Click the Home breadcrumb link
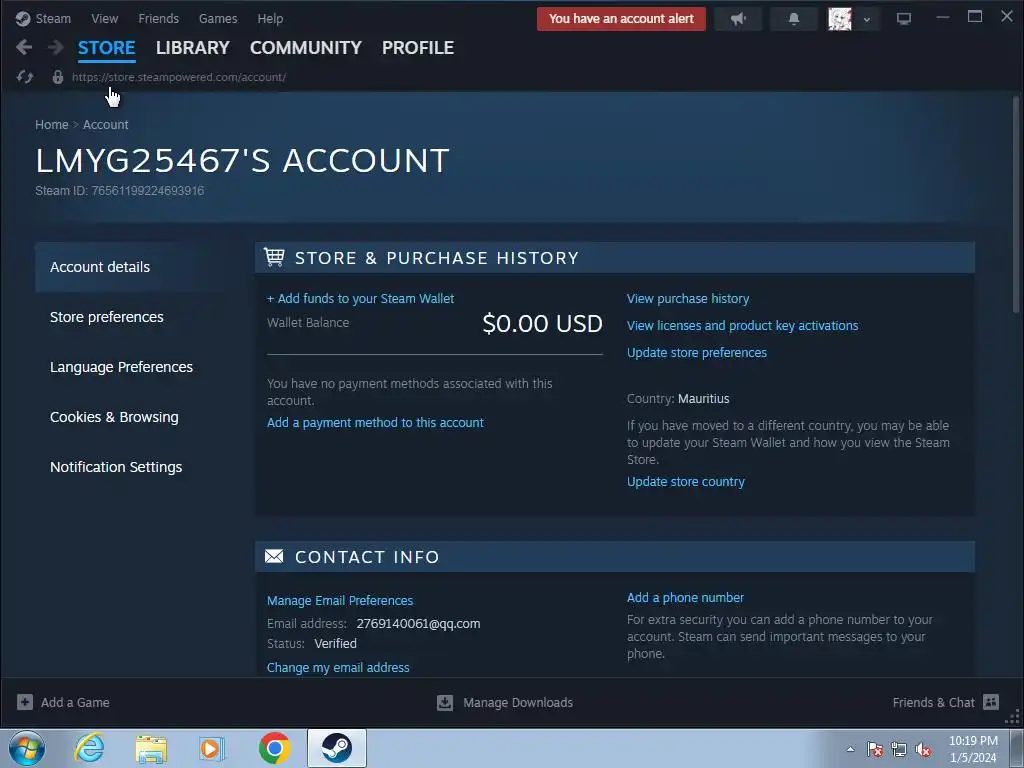The width and height of the screenshot is (1024, 768). 52,124
